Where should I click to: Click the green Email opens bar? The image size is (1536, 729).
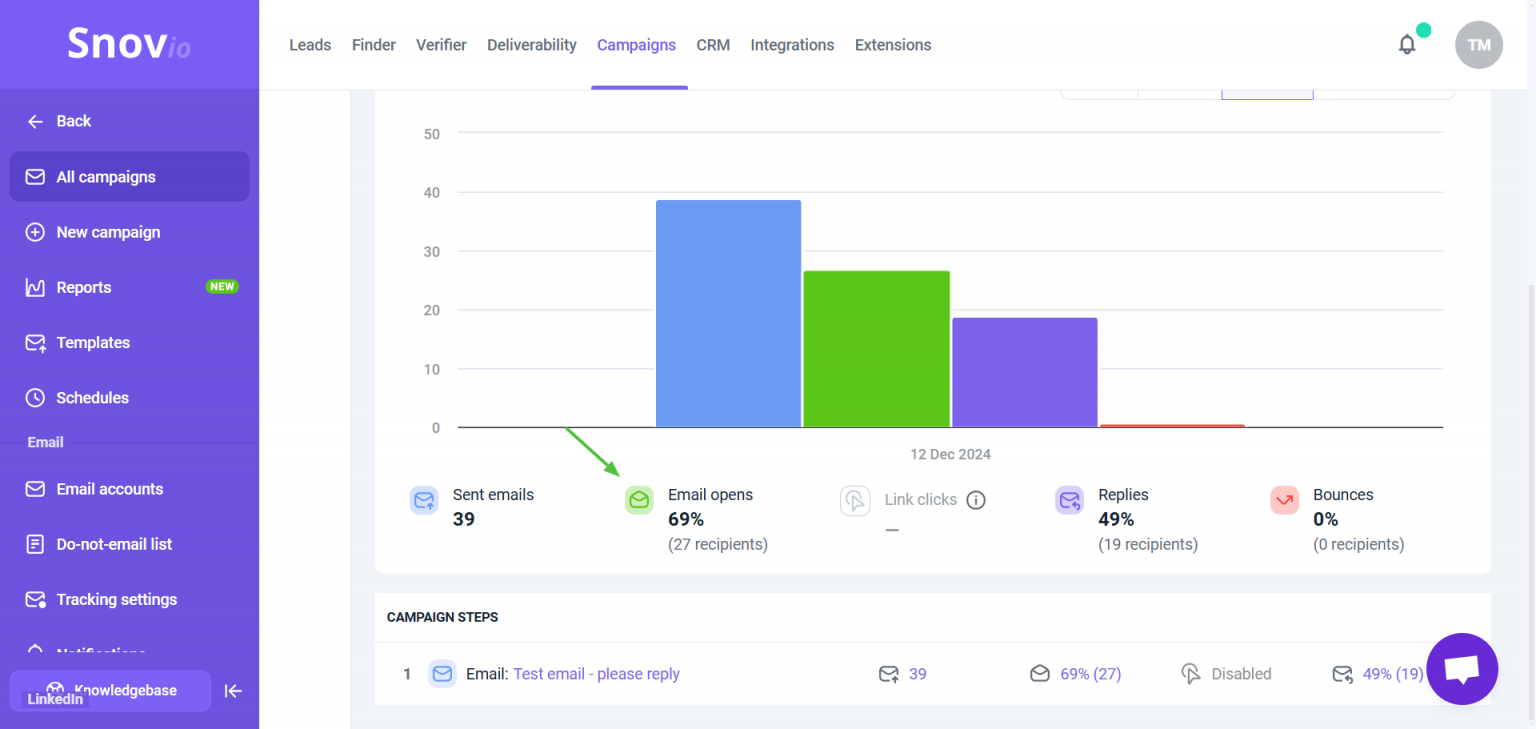(877, 349)
